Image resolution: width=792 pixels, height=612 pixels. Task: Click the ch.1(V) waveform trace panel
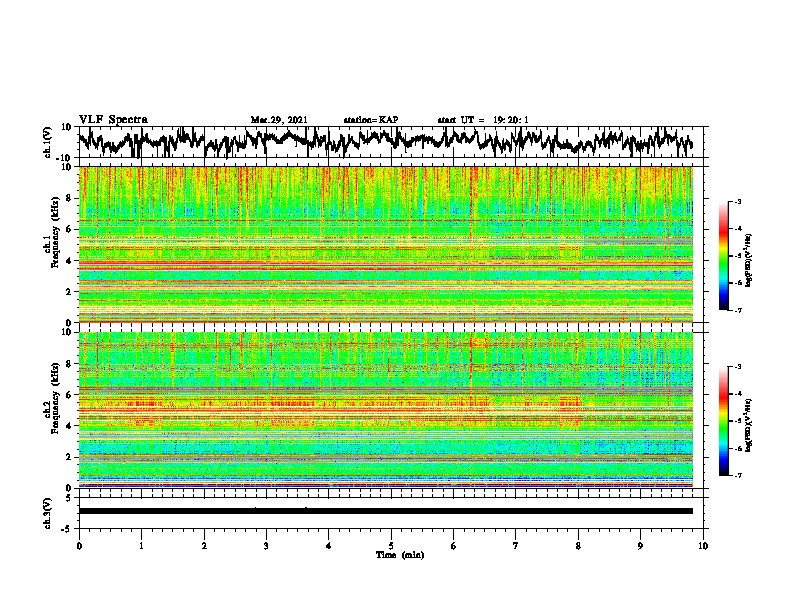(393, 142)
